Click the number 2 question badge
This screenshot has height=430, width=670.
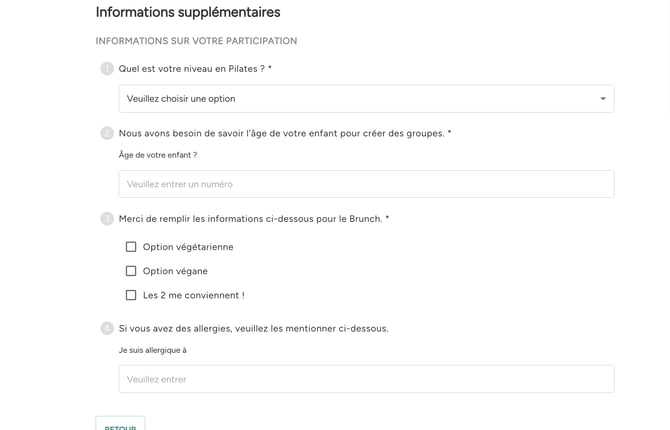pyautogui.click(x=107, y=133)
